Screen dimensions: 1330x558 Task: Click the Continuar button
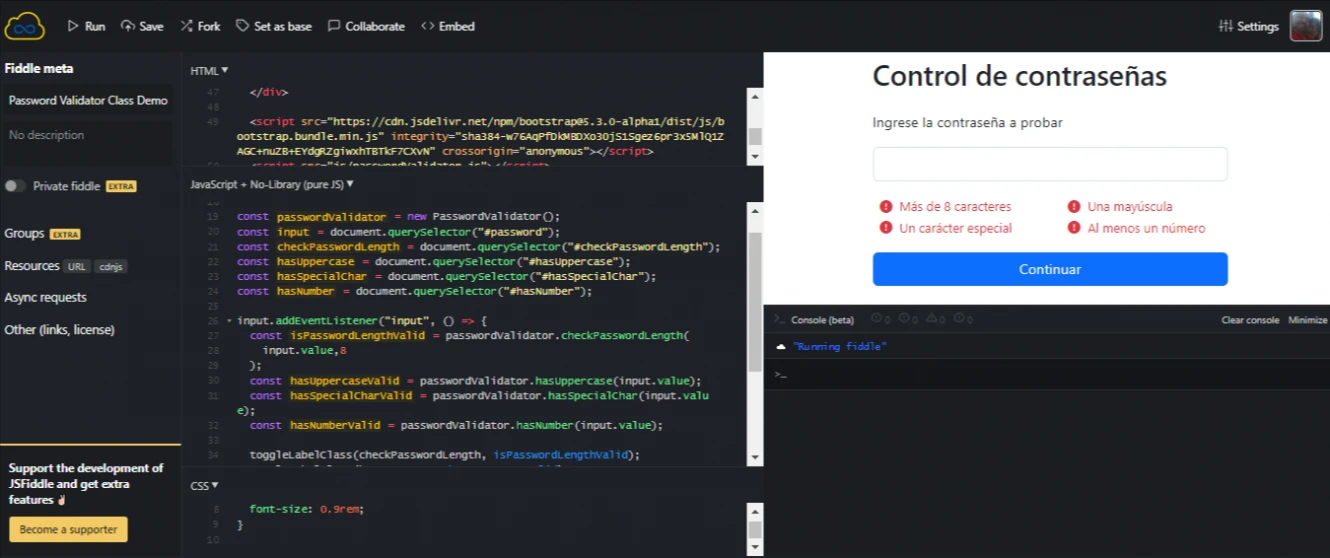[1050, 269]
